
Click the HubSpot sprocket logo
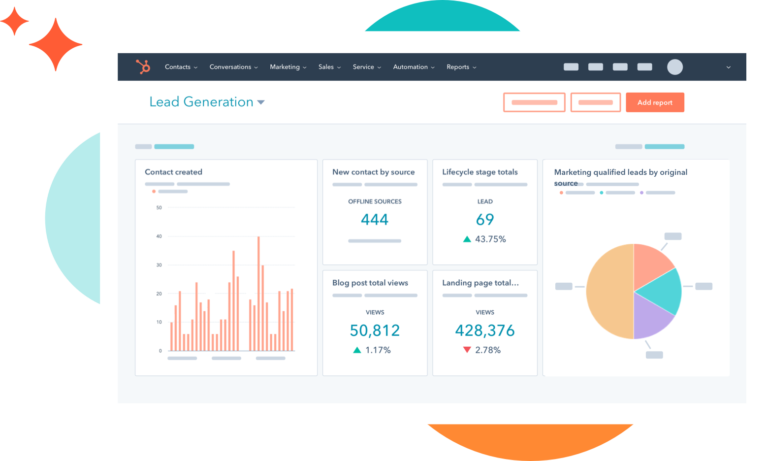(x=143, y=67)
